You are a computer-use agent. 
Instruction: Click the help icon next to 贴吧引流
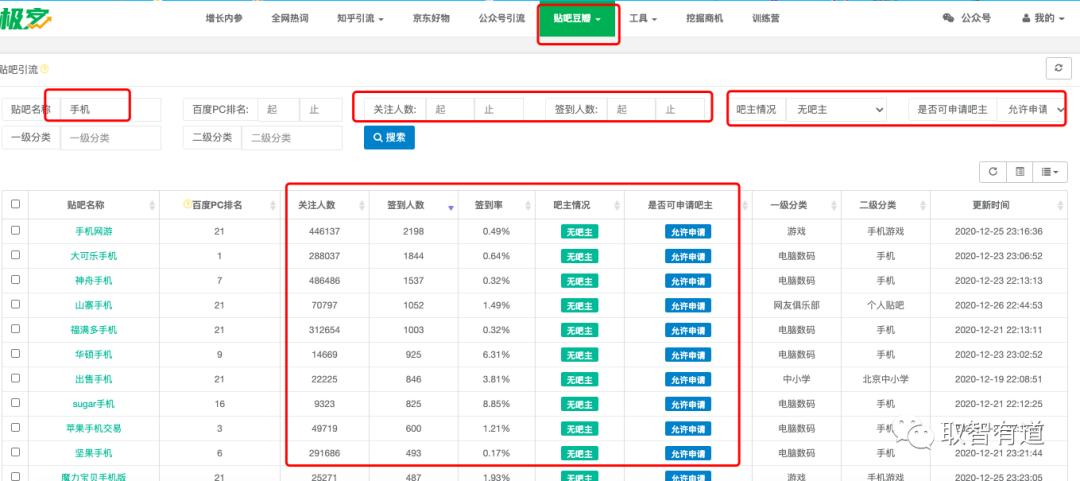pos(44,69)
